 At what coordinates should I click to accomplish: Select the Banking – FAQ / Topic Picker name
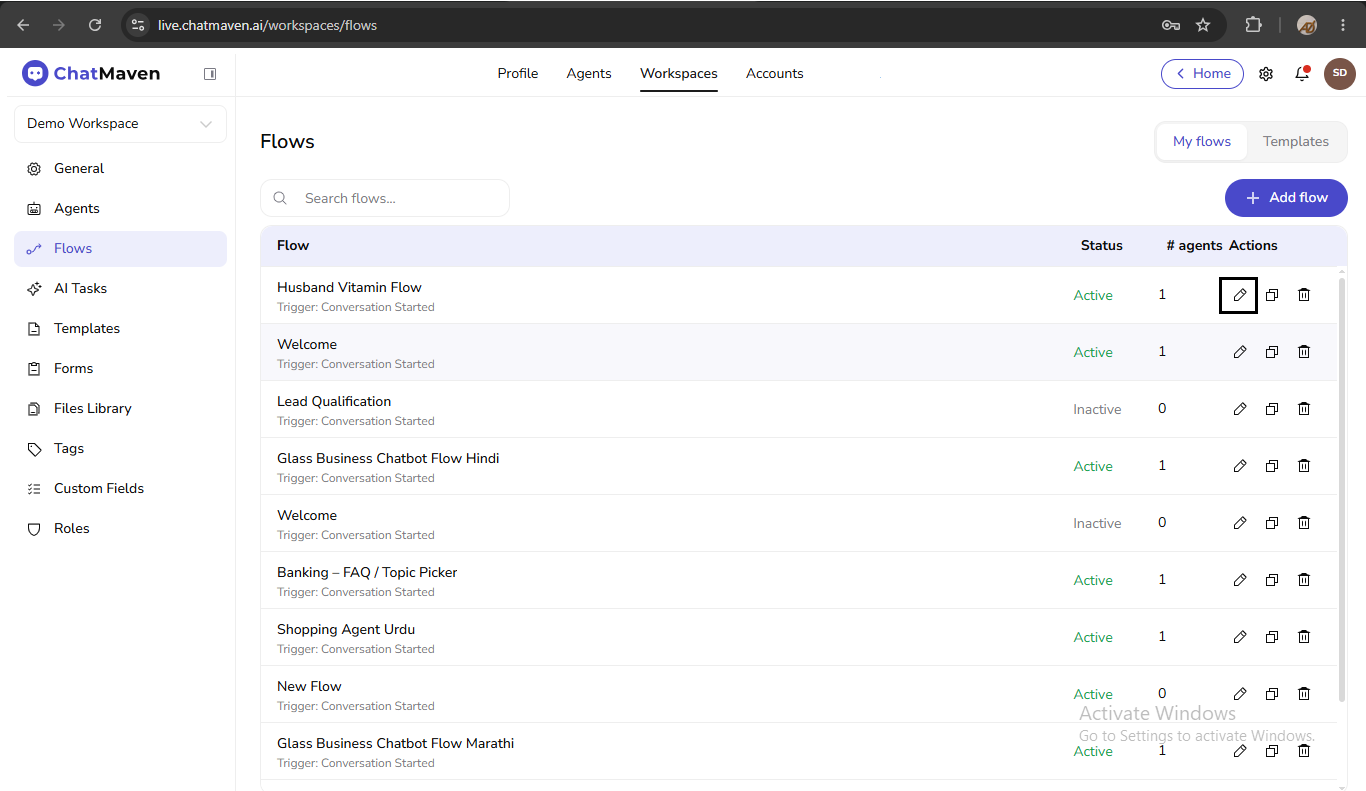[367, 573]
